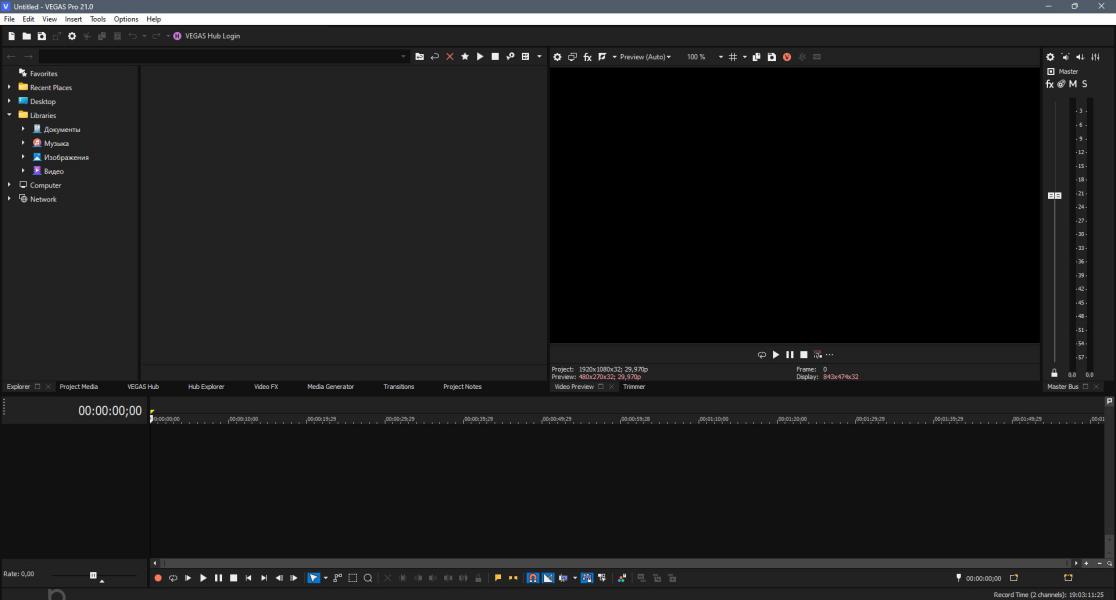This screenshot has height=600, width=1116.
Task: Open Project Properties gear in main toolbar
Action: coord(72,36)
